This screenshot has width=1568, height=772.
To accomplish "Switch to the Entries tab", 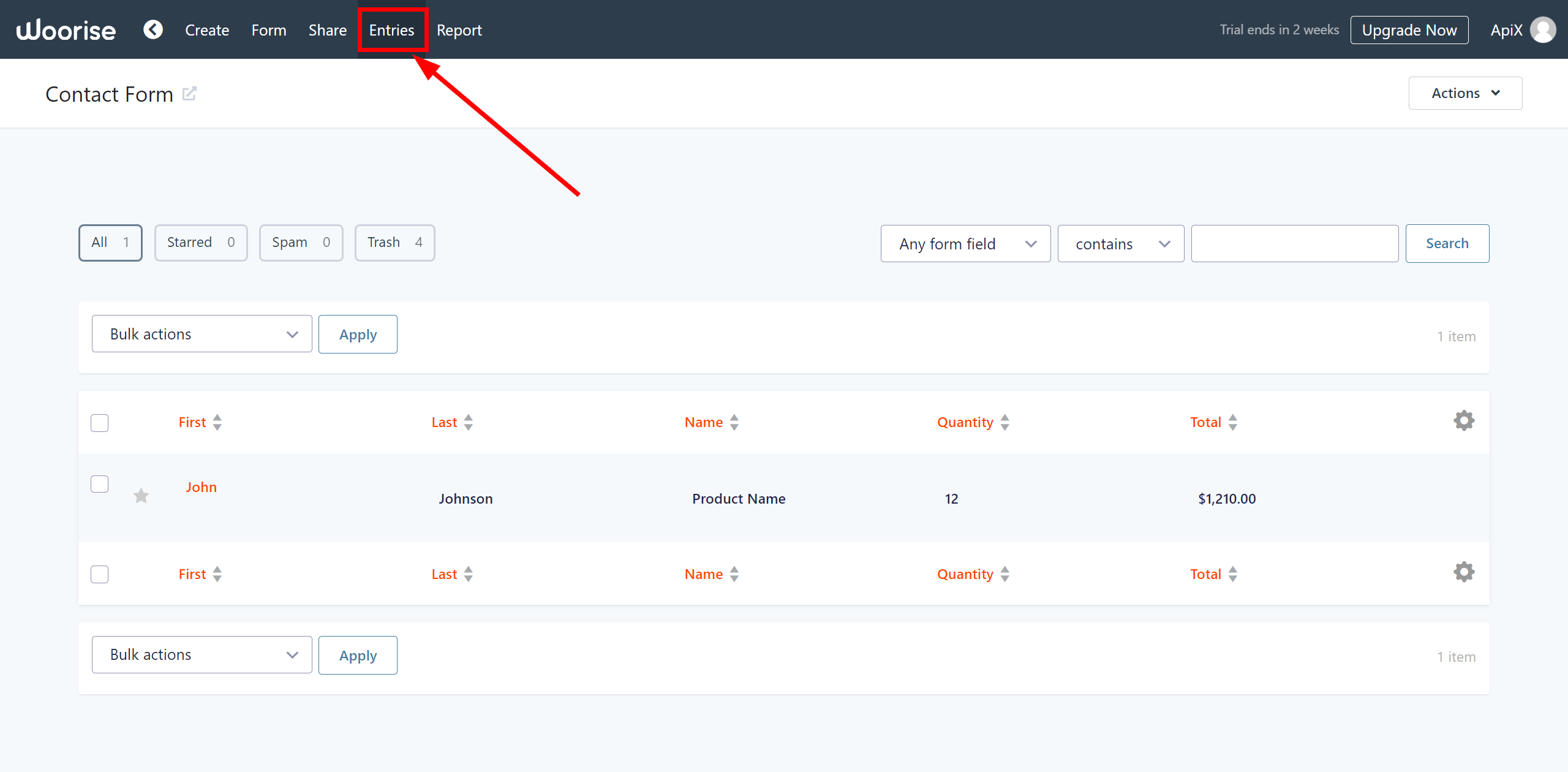I will 392,30.
